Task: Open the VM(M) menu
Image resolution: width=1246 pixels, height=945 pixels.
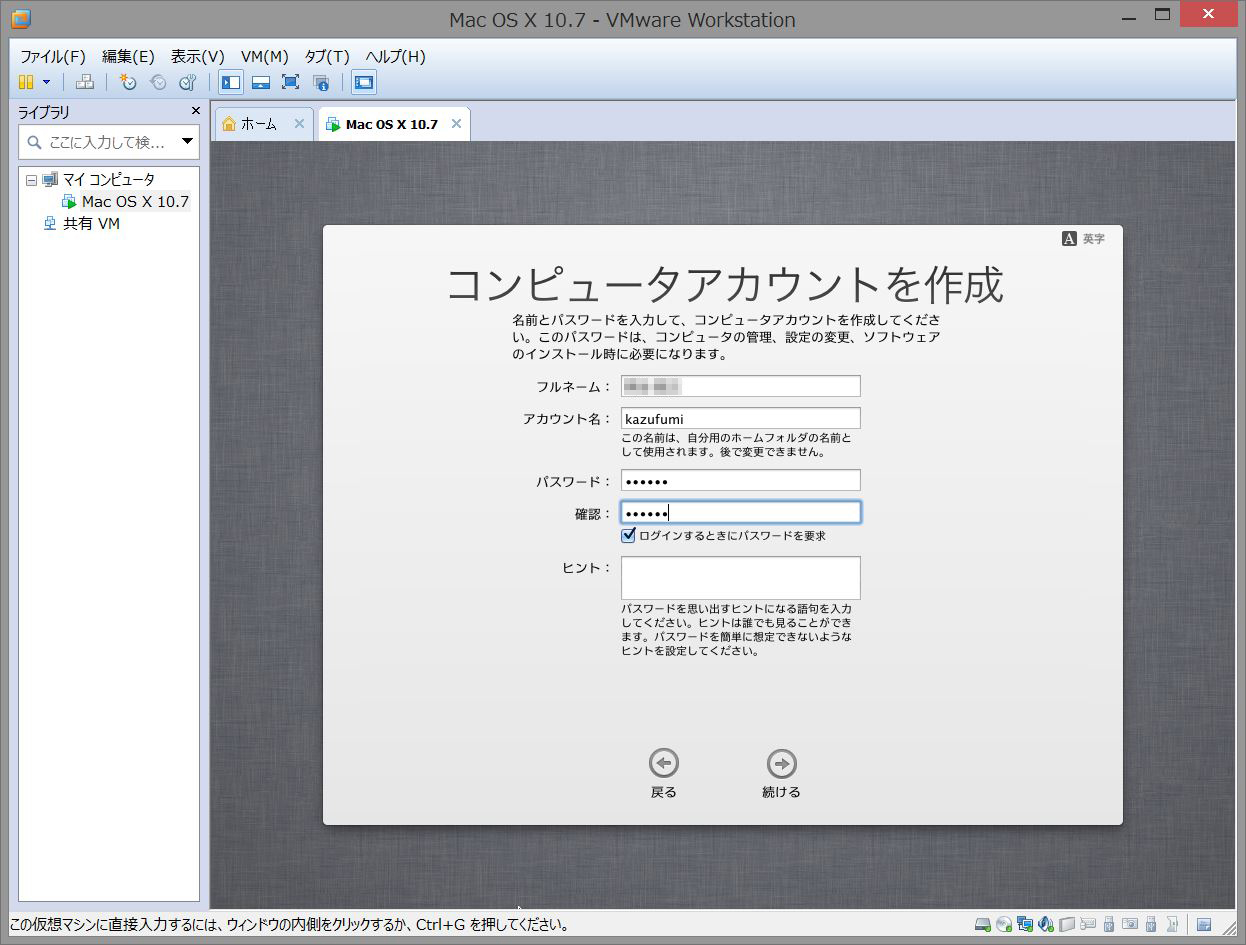Action: pos(265,56)
